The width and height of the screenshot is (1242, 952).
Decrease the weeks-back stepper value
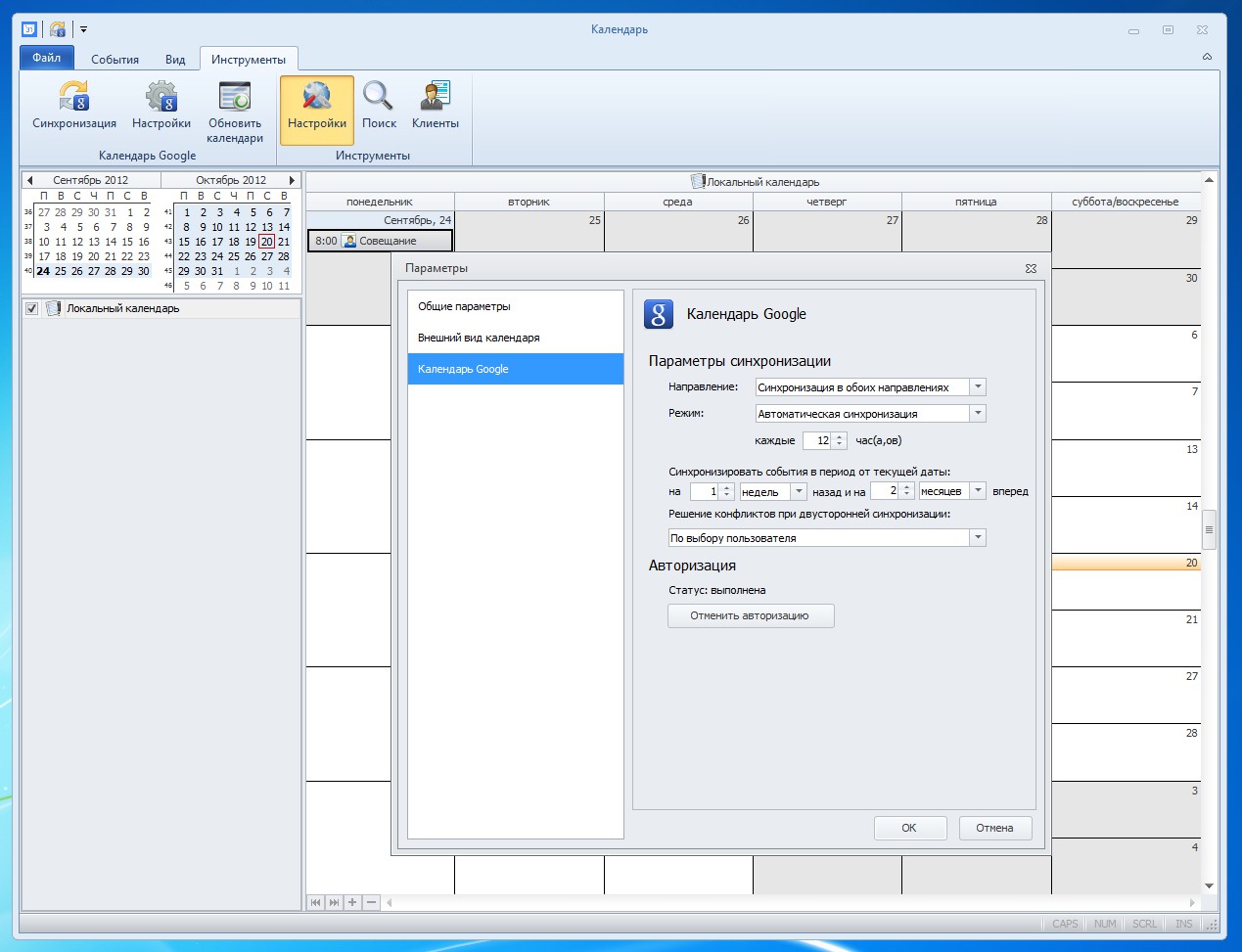pos(727,495)
